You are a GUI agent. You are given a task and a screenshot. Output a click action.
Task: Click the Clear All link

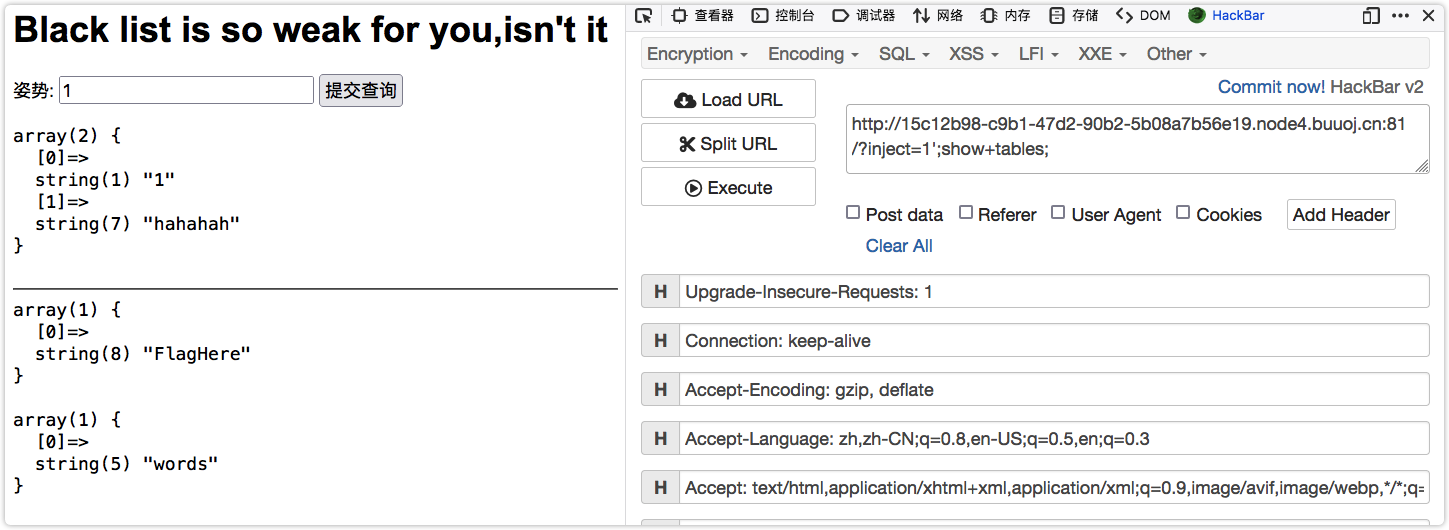(x=899, y=246)
